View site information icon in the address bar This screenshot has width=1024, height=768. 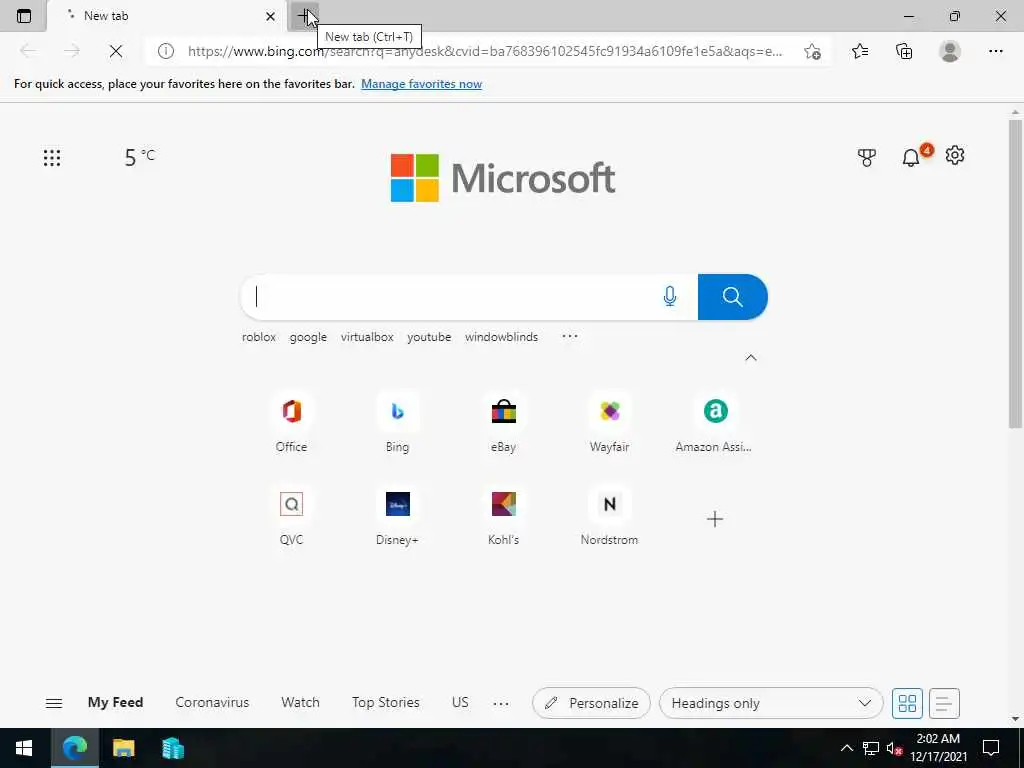[166, 51]
